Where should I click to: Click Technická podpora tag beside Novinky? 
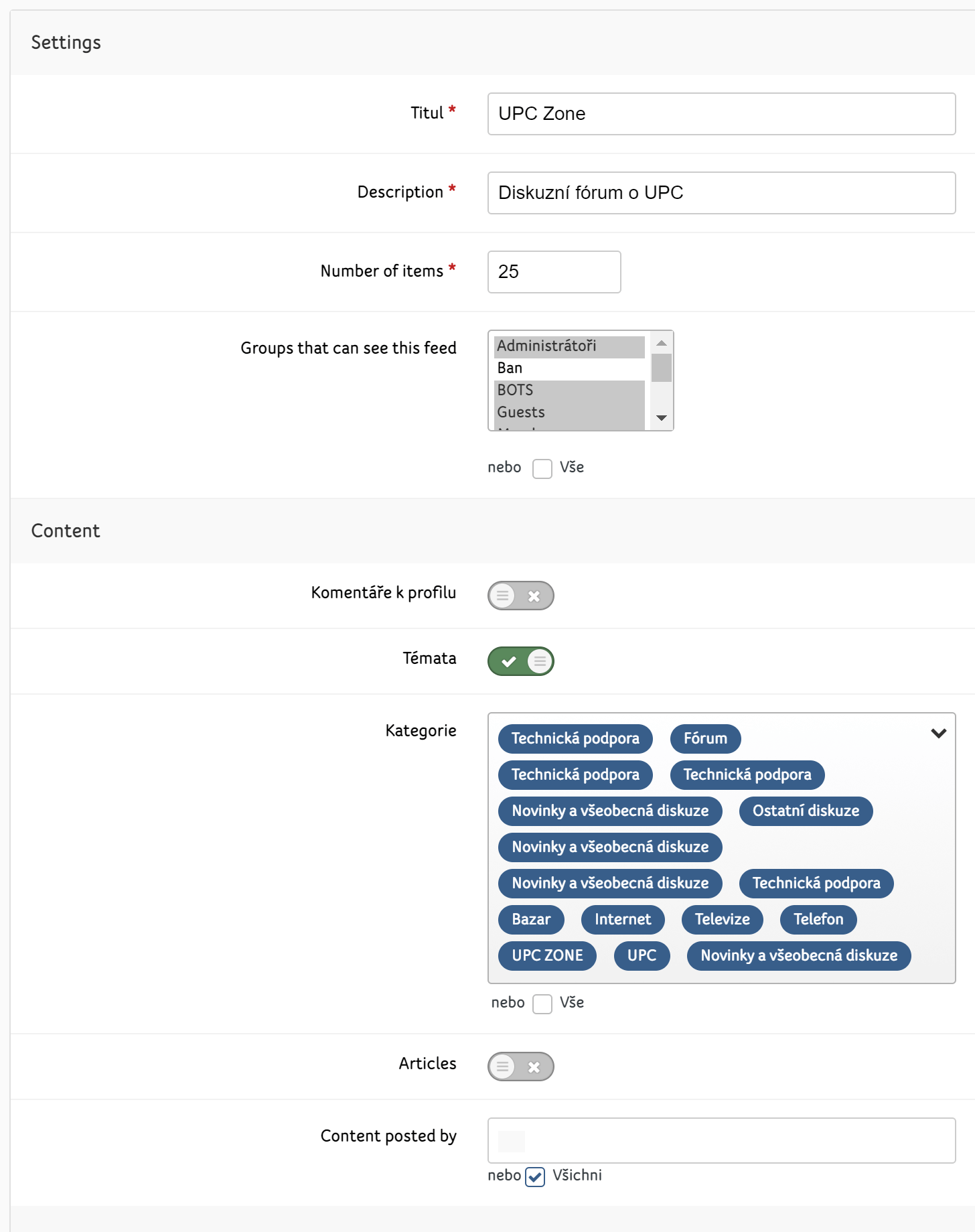[x=816, y=884]
